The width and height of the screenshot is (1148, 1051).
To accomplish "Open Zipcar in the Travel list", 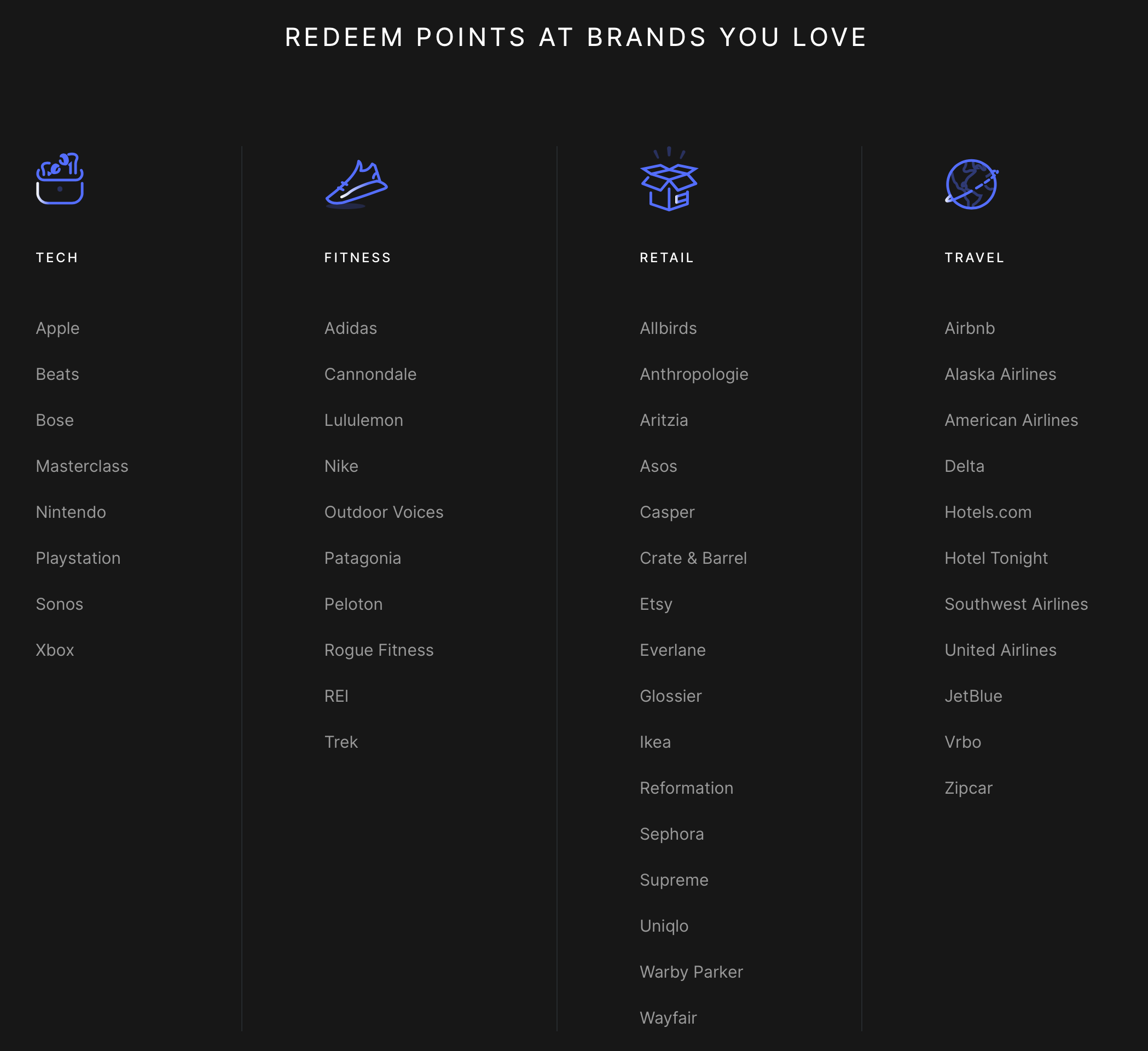I will (968, 788).
